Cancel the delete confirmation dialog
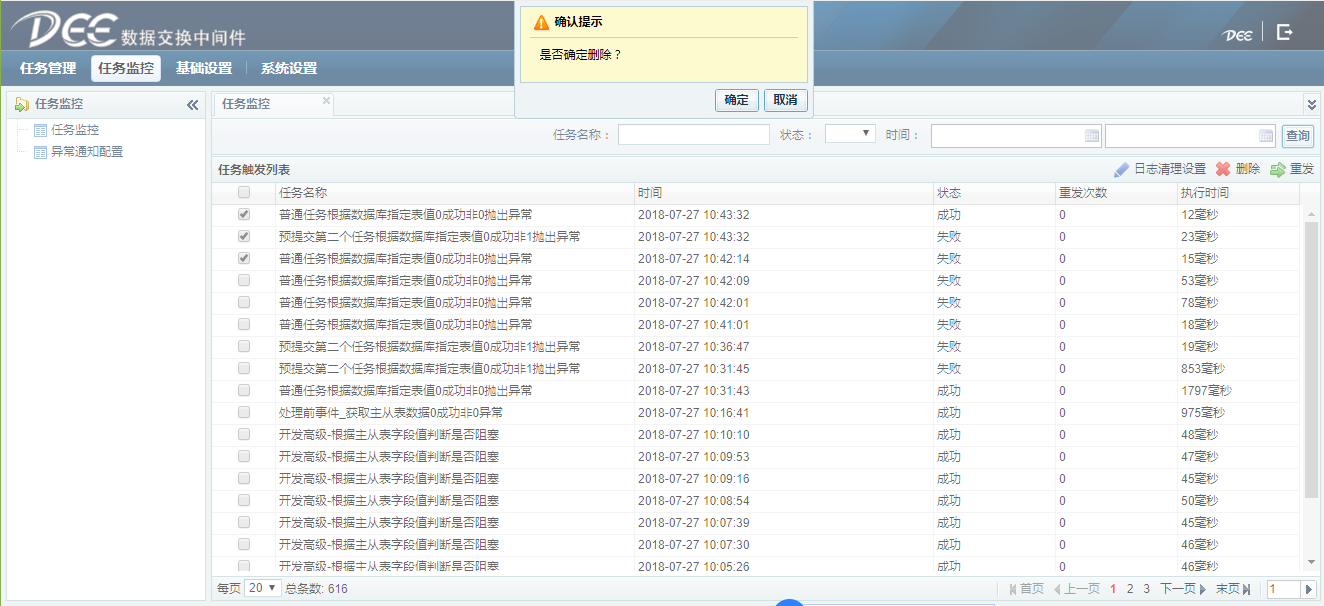 pos(786,100)
